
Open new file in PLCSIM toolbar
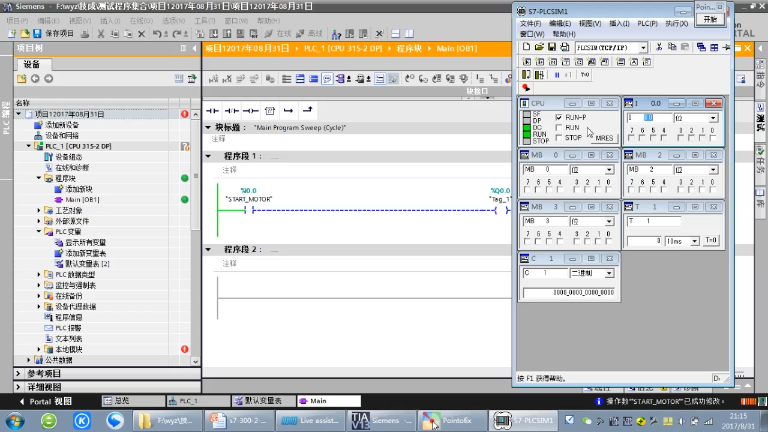(526, 47)
